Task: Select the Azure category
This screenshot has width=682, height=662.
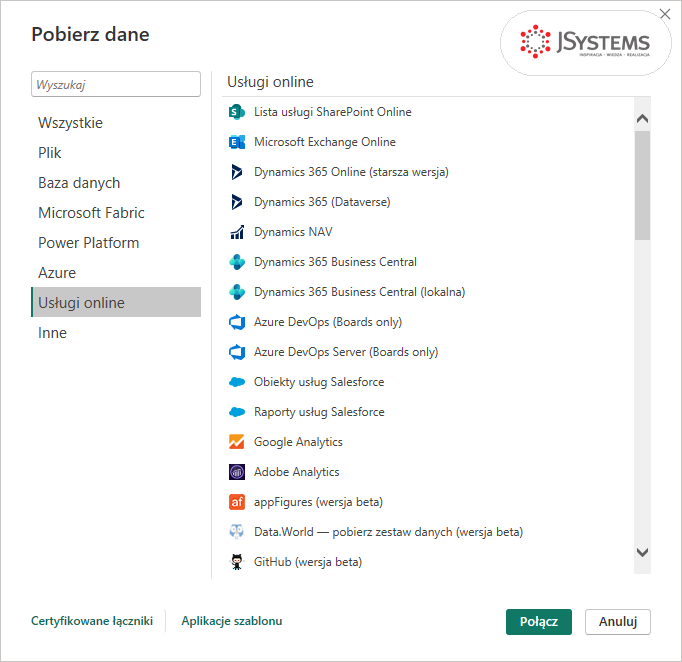Action: coord(116,273)
